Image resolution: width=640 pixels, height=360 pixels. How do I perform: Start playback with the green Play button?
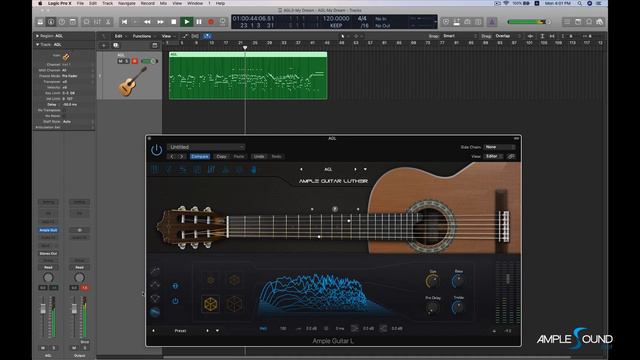[x=187, y=22]
